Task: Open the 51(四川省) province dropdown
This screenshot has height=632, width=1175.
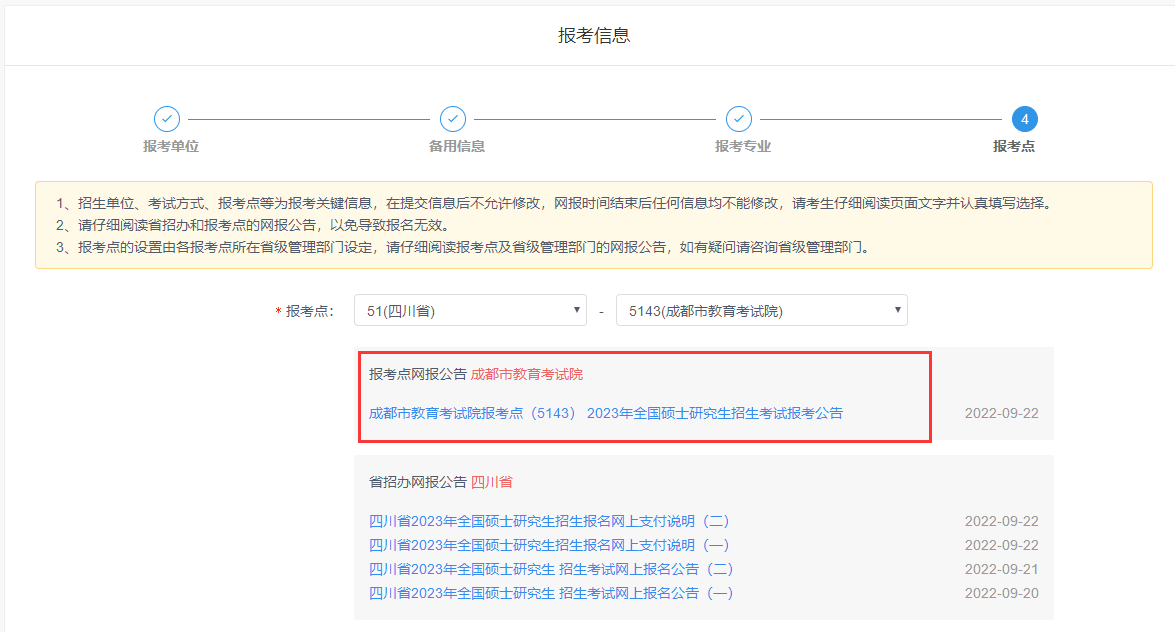Action: [x=470, y=310]
